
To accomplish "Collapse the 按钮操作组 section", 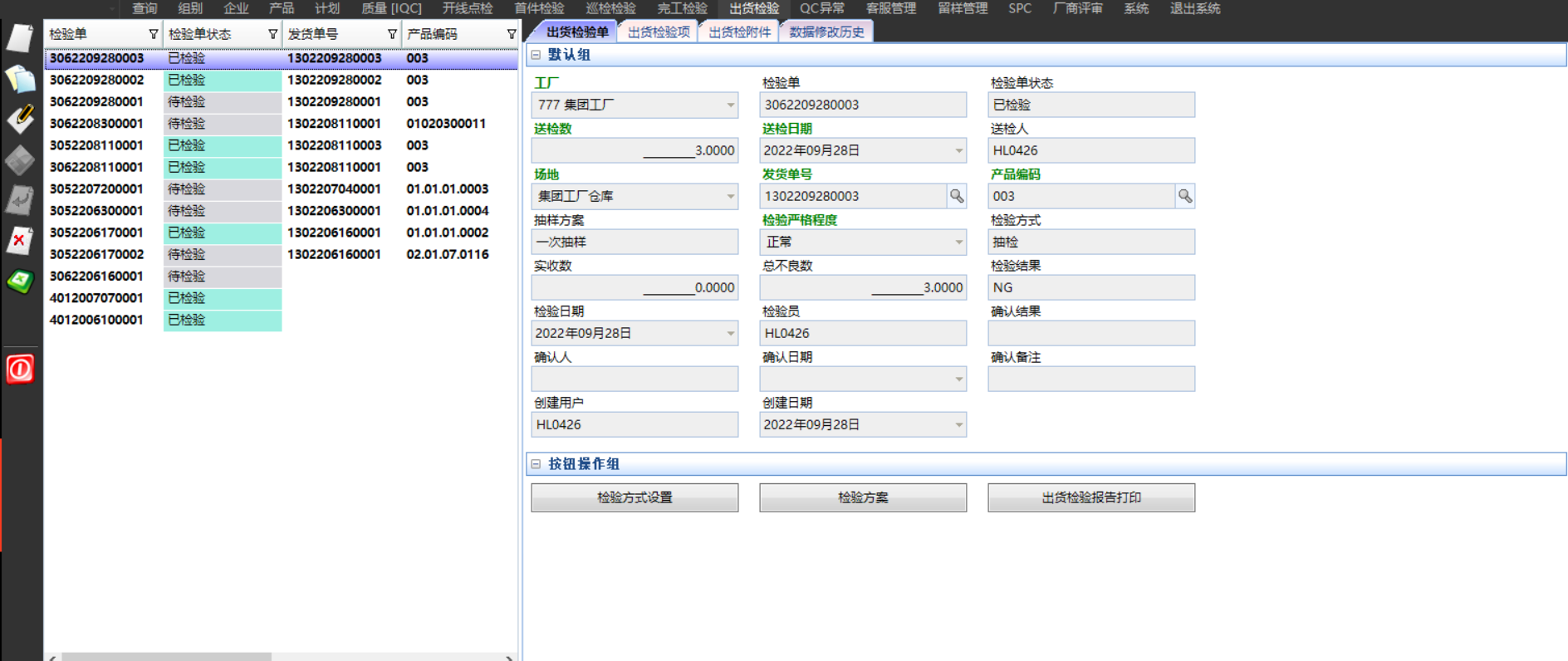I will pos(537,464).
